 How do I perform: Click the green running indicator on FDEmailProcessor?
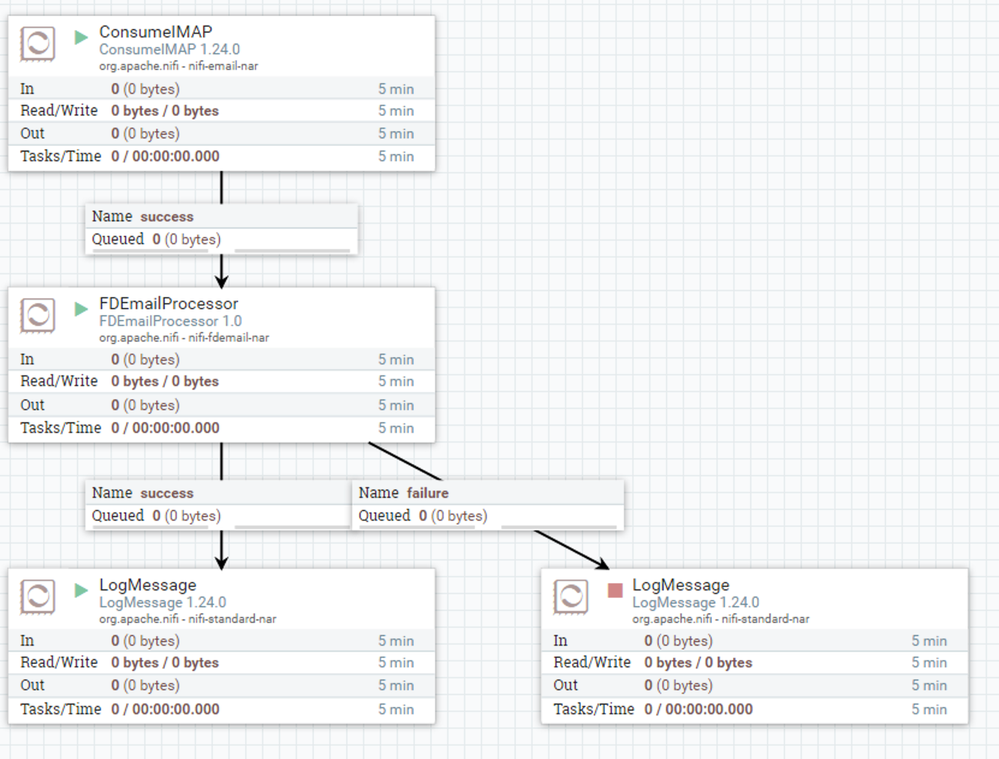click(x=81, y=309)
